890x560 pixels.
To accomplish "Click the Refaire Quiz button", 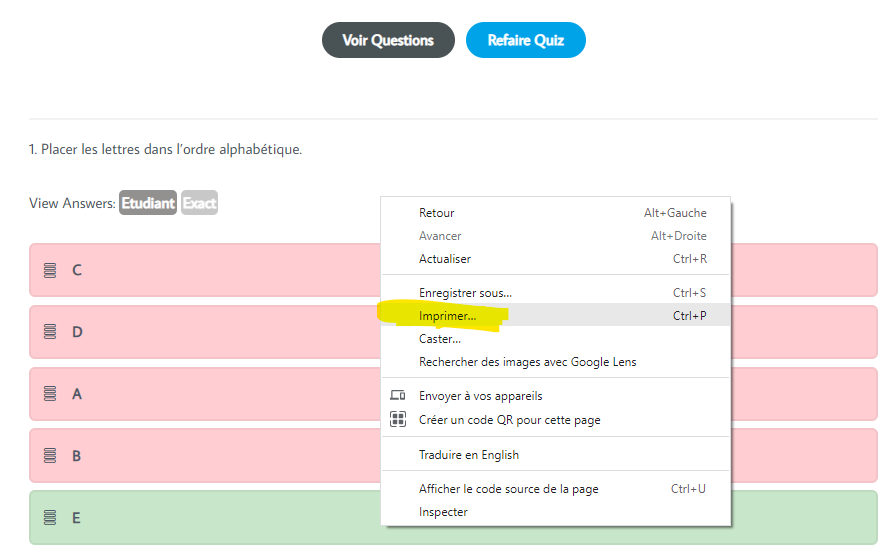I will (526, 40).
